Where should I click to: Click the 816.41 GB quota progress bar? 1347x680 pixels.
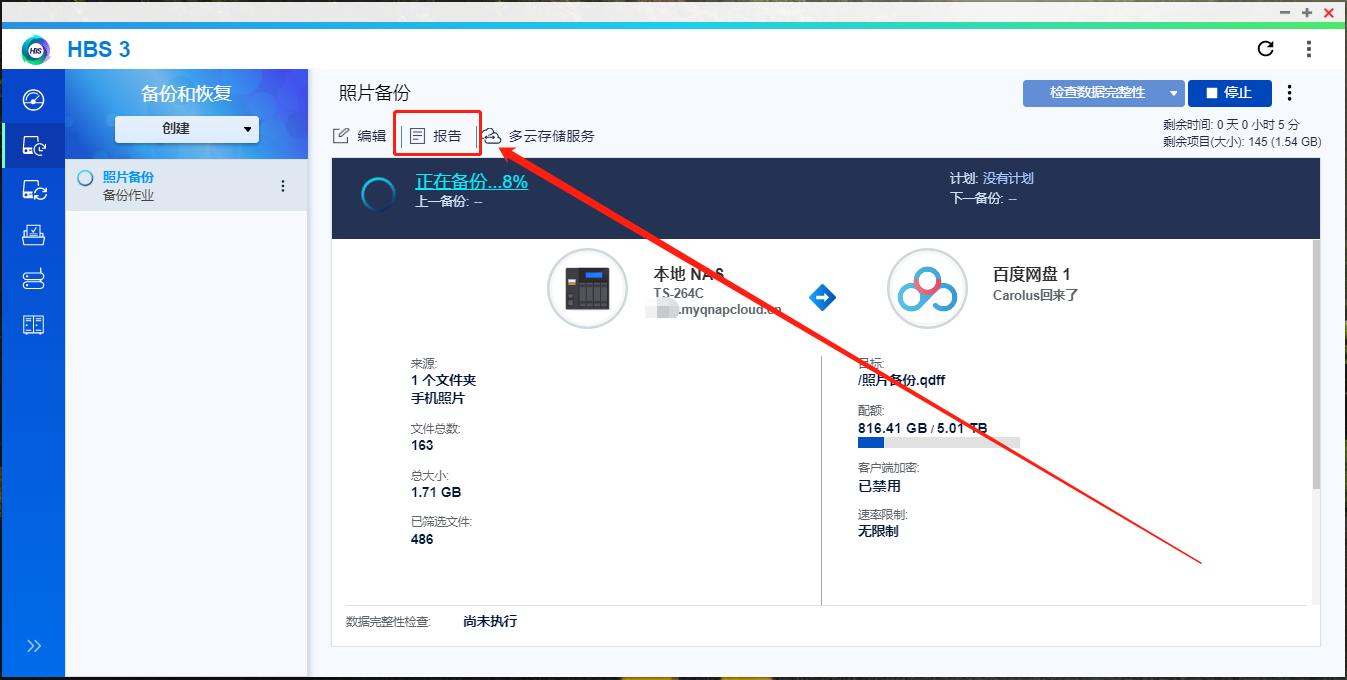tap(940, 443)
